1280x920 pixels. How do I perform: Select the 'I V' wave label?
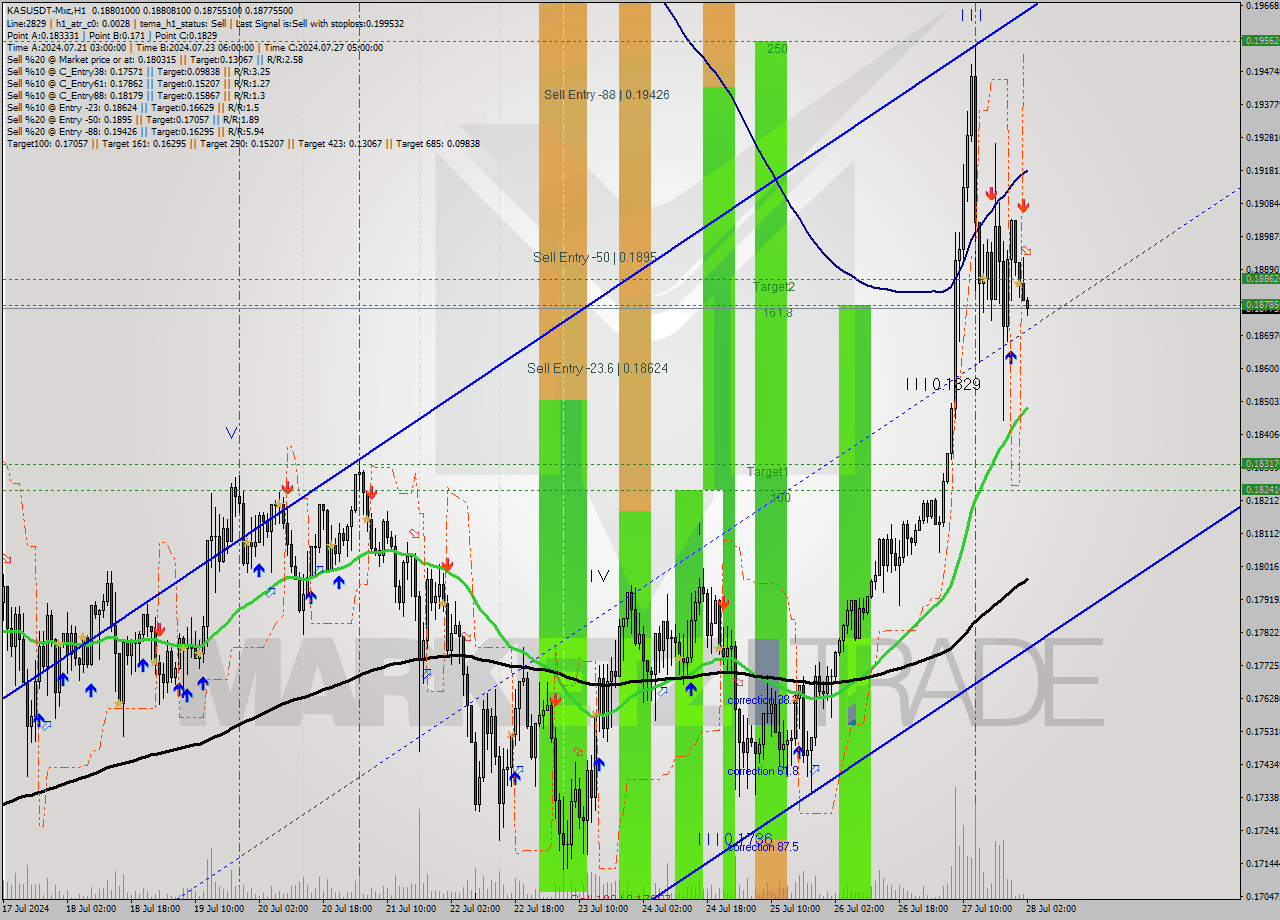(x=599, y=575)
